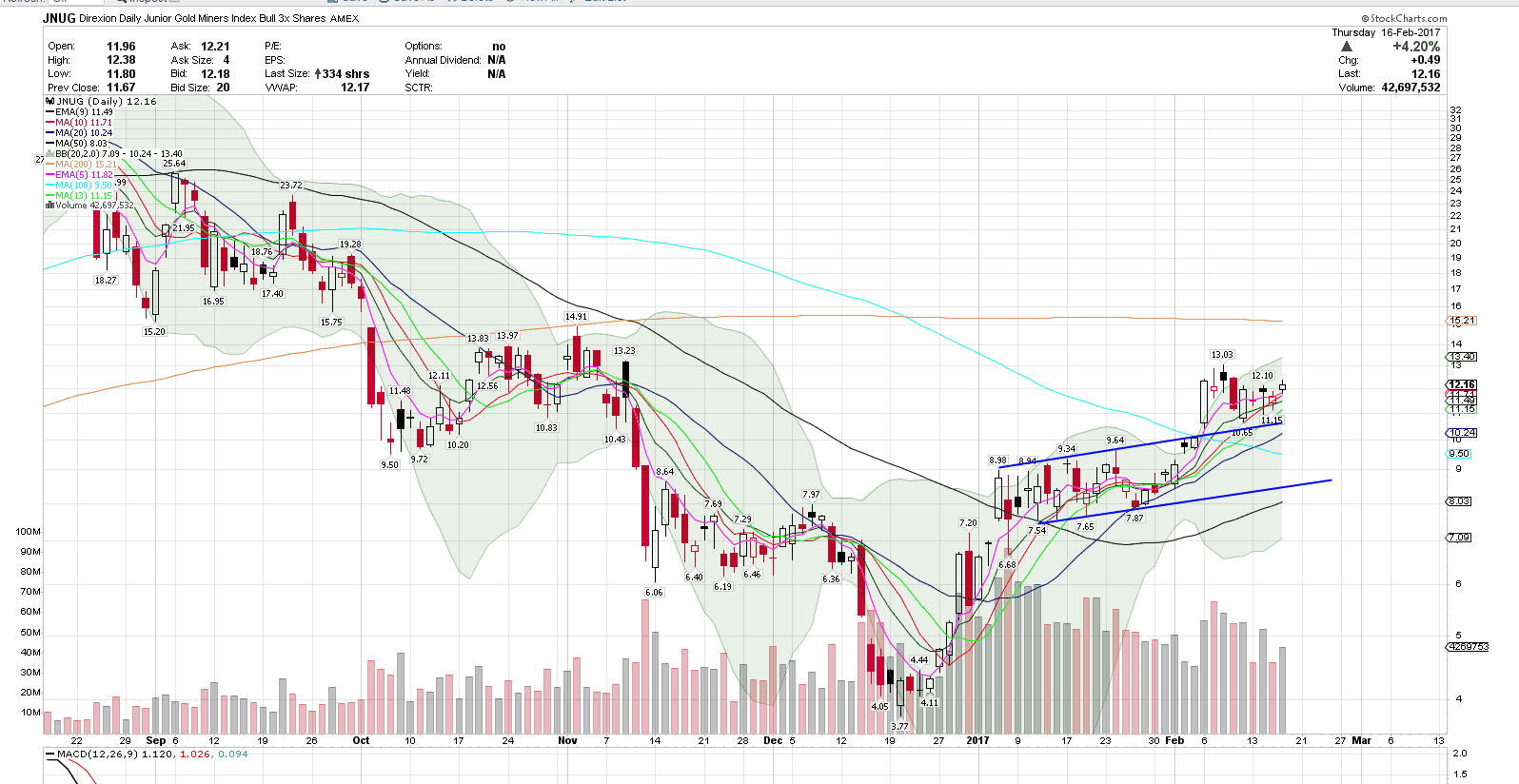The width and height of the screenshot is (1519, 784).
Task: Click the 25.64 peak price label
Action: click(x=174, y=164)
